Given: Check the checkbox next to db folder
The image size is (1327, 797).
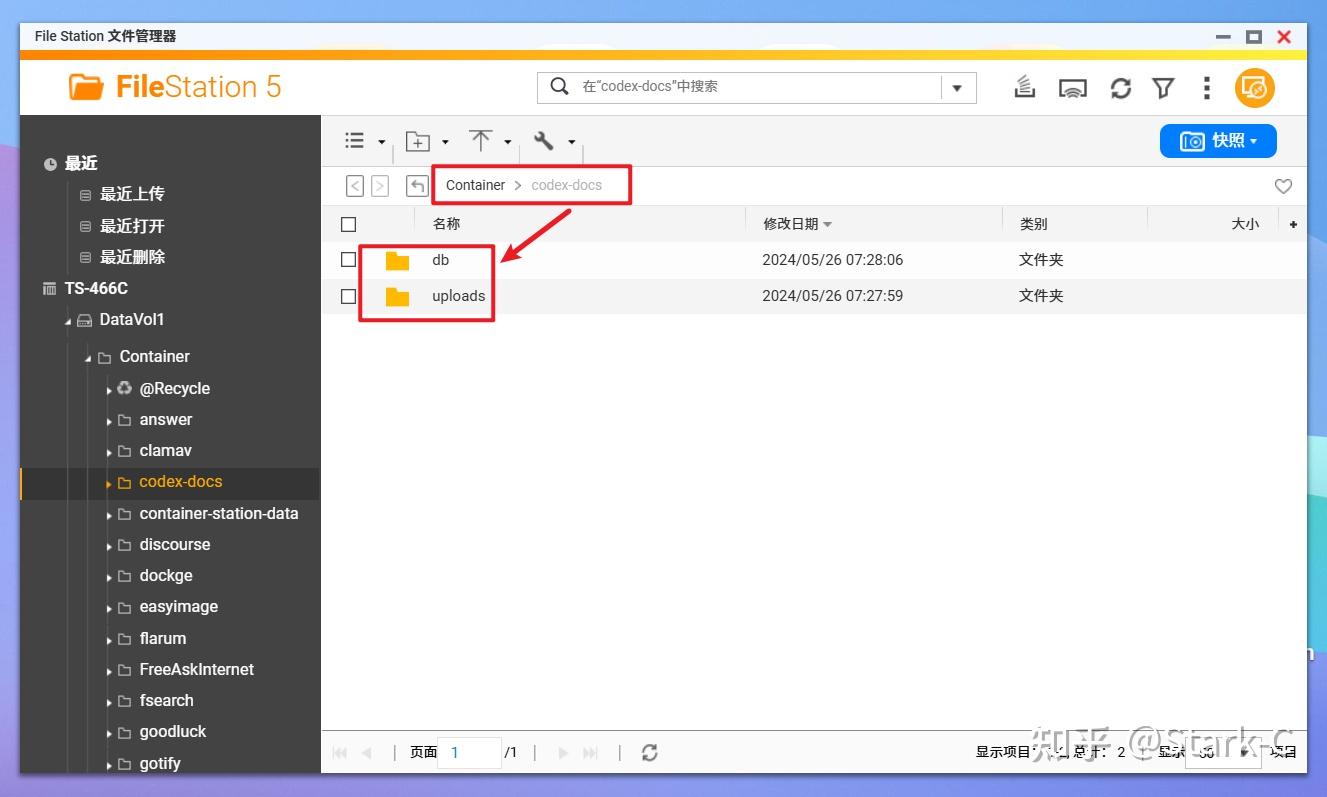Looking at the screenshot, I should coord(347,259).
